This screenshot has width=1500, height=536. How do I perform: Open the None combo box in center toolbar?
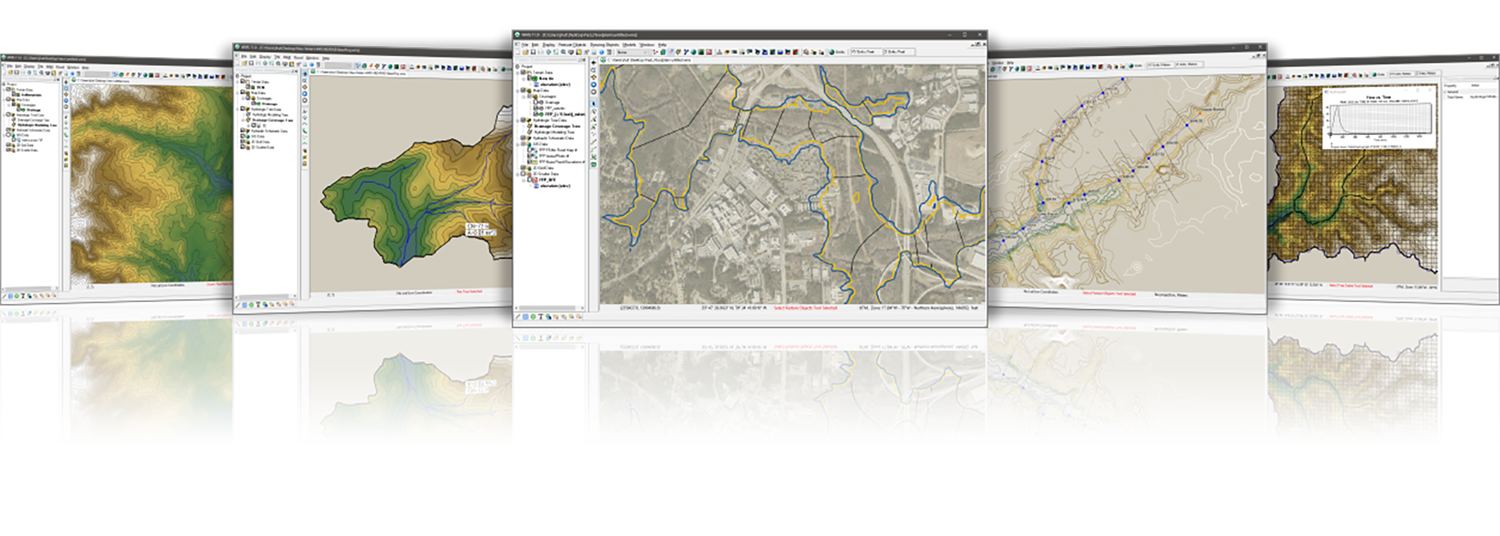[632, 52]
